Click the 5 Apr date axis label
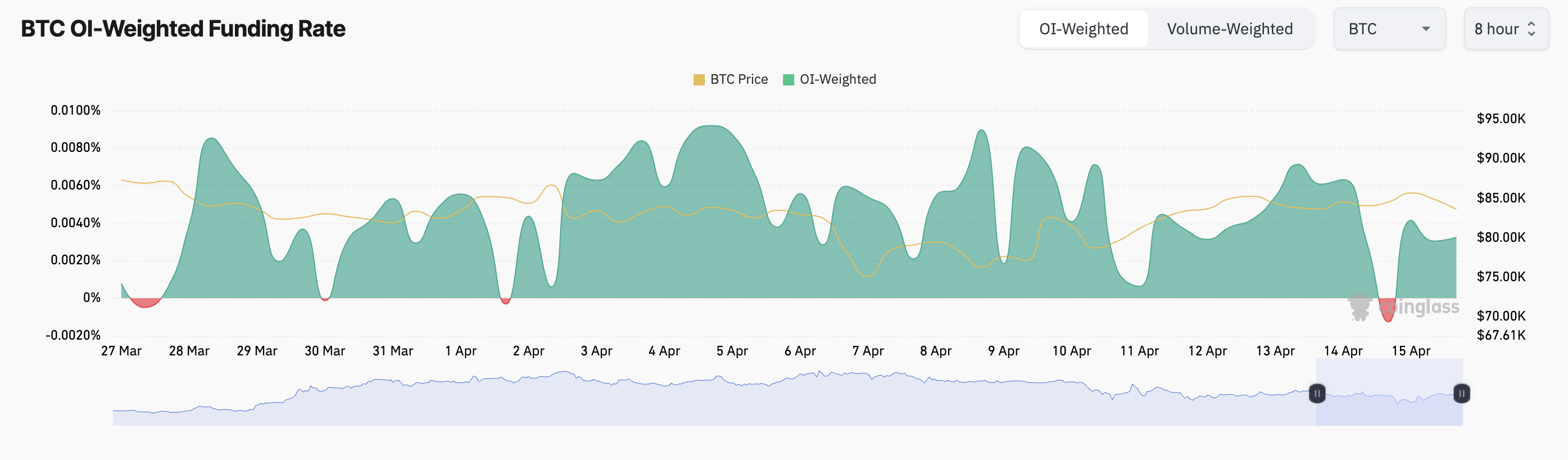Viewport: 1568px width, 460px height. pyautogui.click(x=732, y=351)
